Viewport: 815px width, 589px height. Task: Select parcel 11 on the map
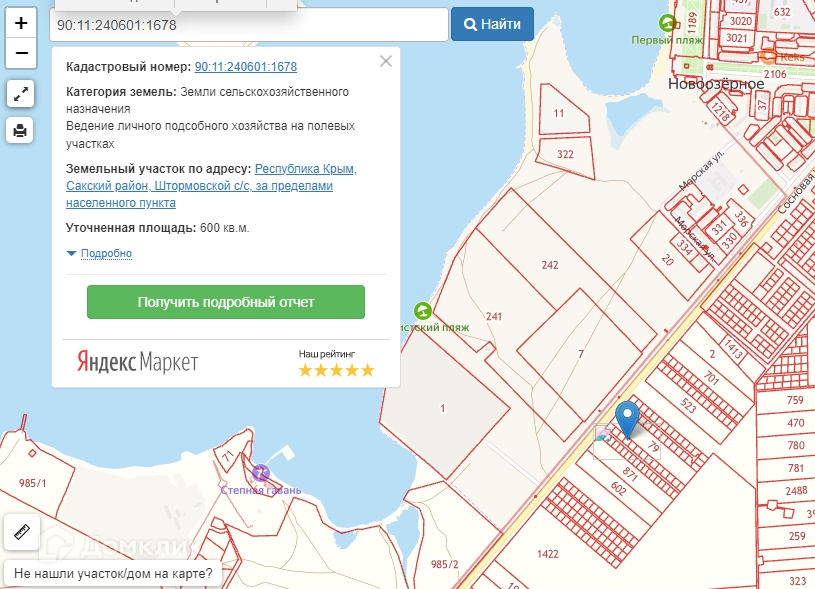[x=559, y=113]
